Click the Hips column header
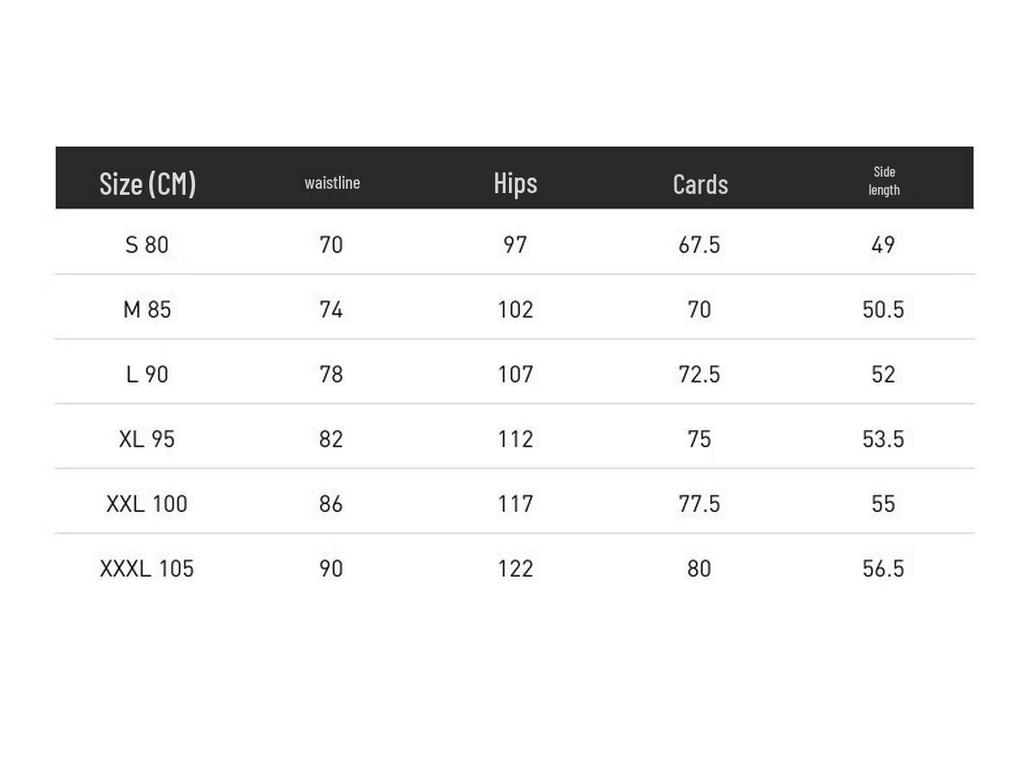 point(515,184)
